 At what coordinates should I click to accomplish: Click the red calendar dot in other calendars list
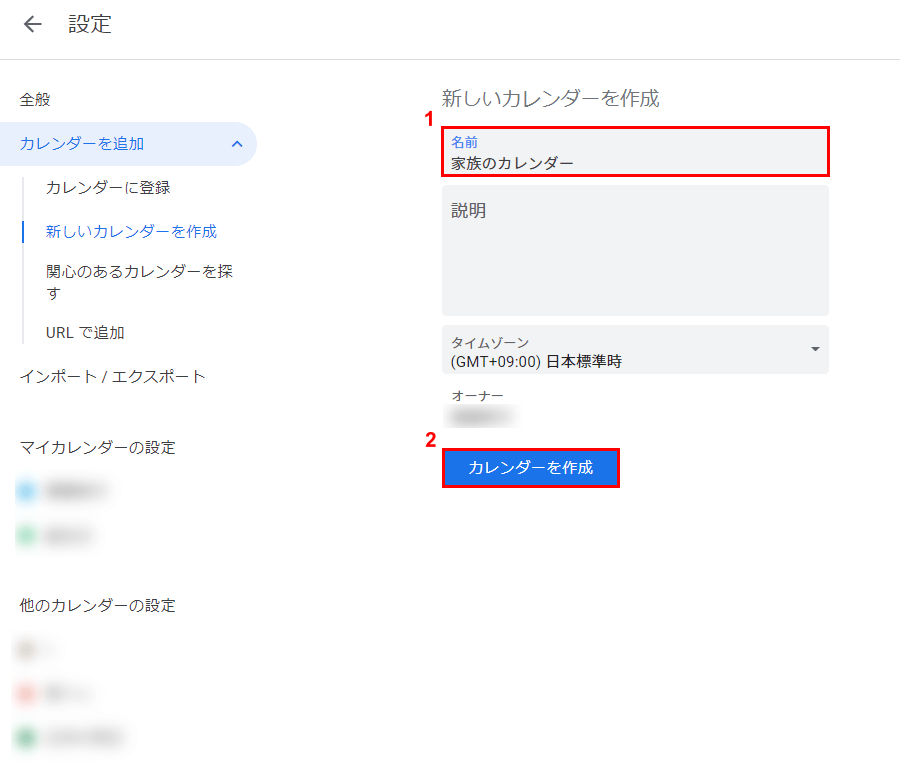pyautogui.click(x=28, y=693)
